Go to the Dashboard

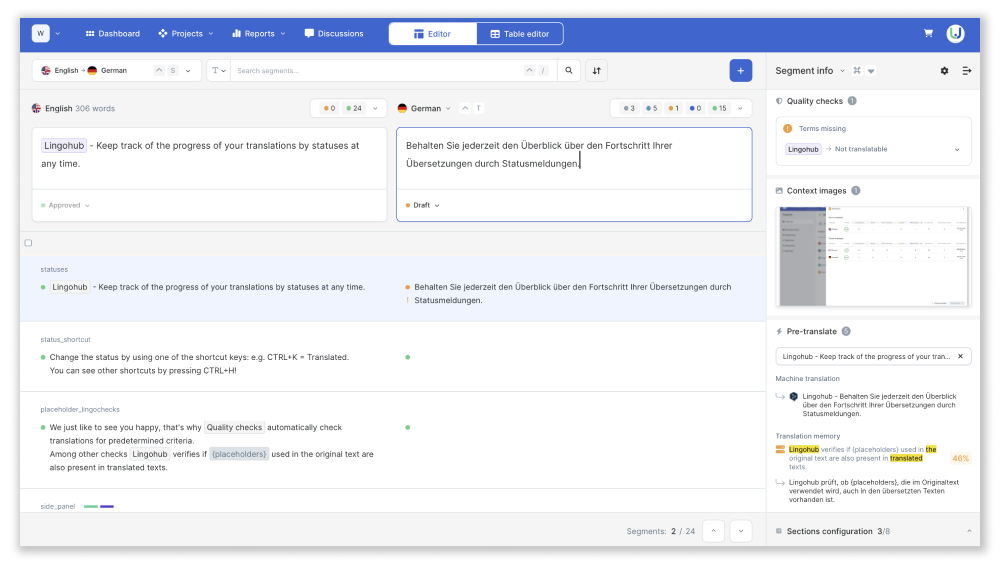click(x=112, y=34)
